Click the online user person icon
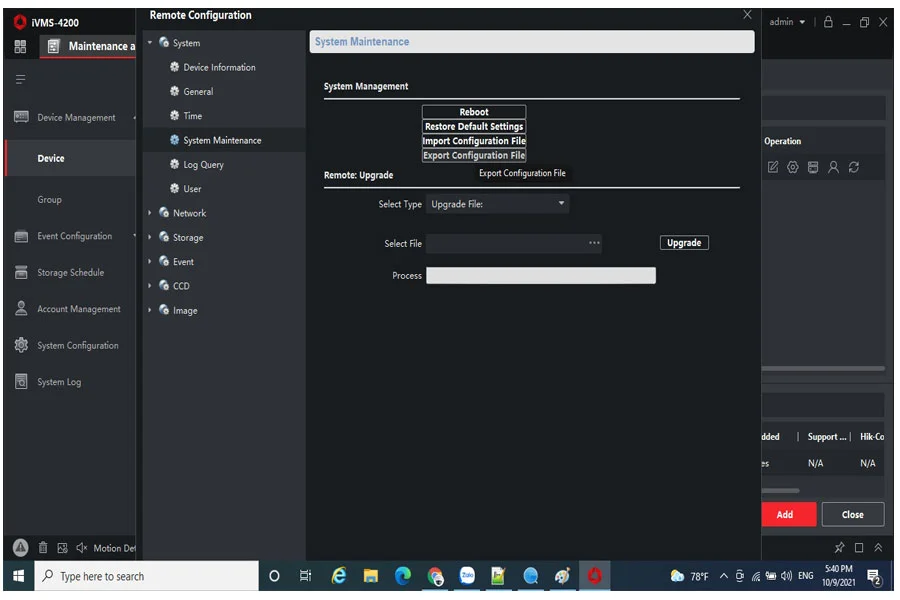 833,168
